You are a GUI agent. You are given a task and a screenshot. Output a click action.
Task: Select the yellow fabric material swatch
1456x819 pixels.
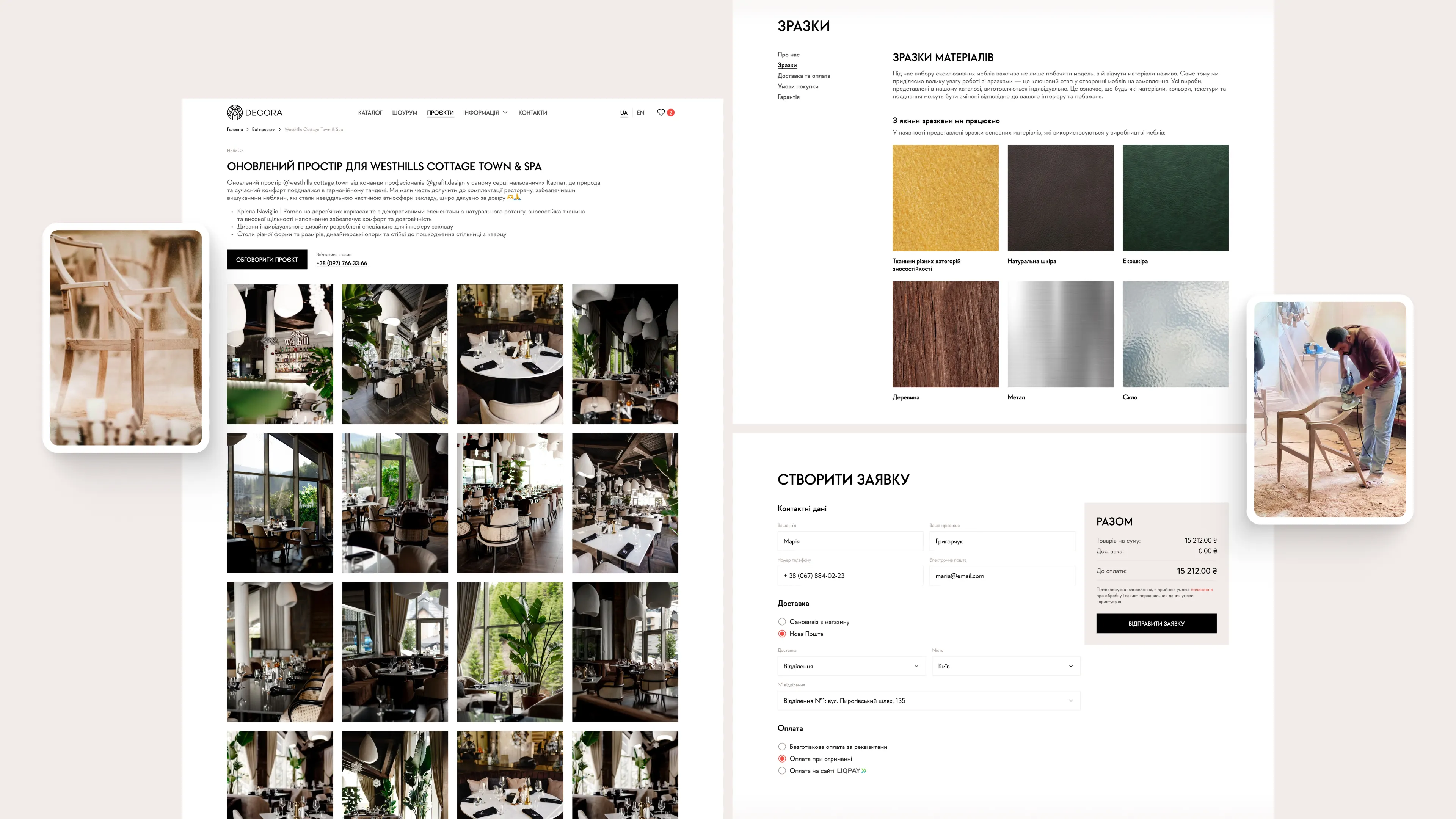(x=945, y=198)
